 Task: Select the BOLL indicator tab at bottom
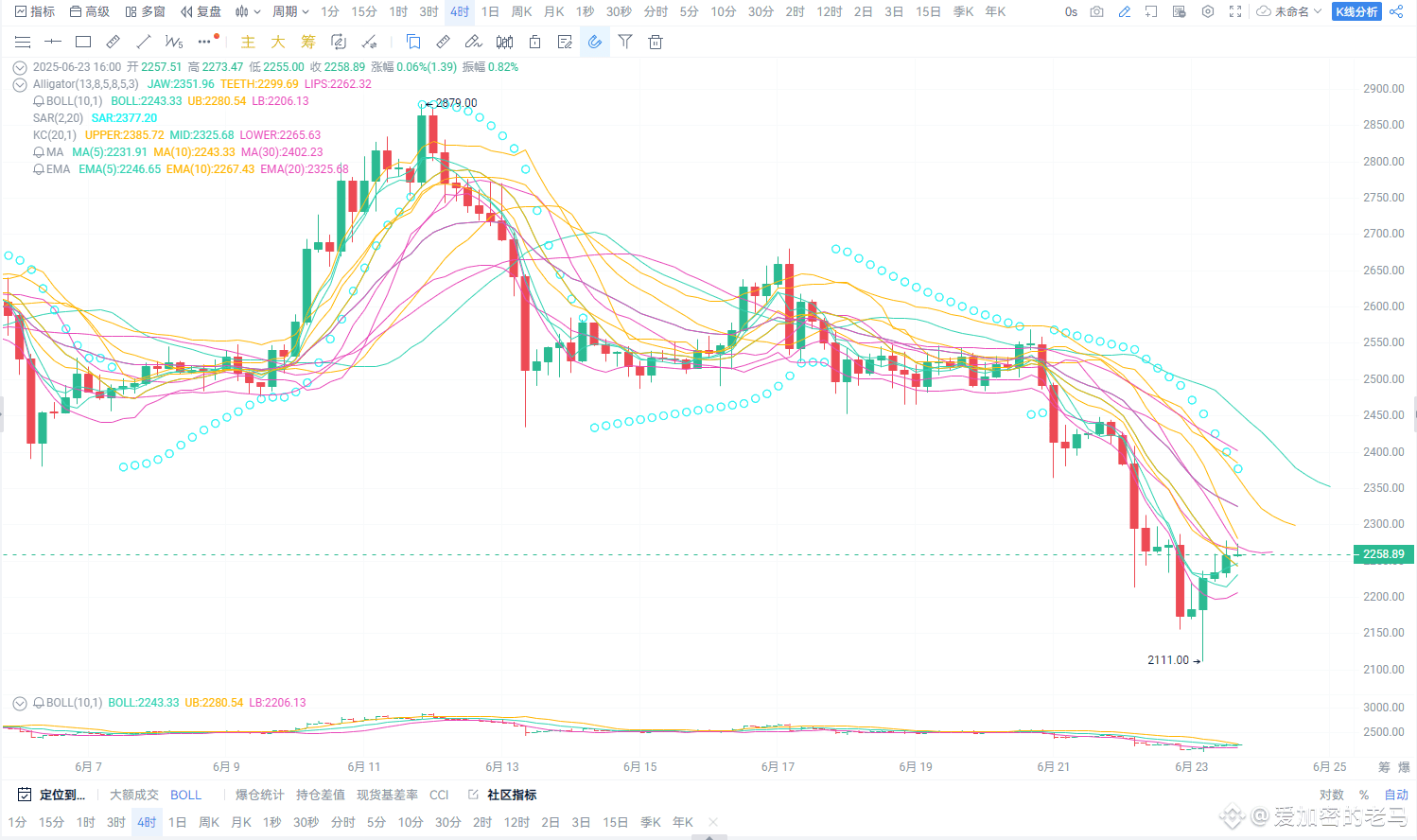[185, 795]
